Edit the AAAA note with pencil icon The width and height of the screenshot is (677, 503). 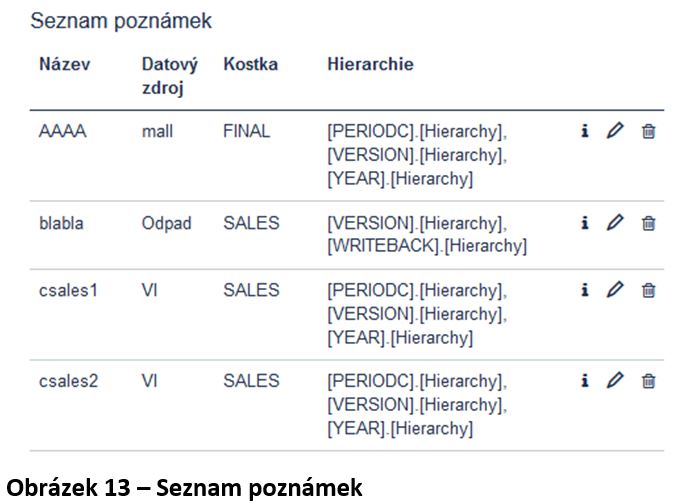[615, 130]
